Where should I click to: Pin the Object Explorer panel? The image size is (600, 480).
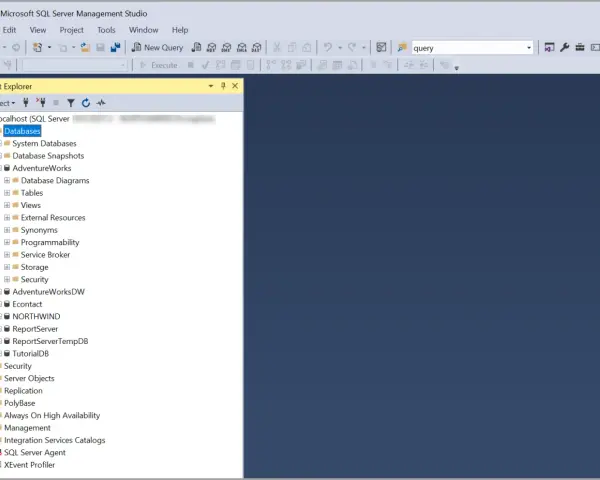[x=223, y=86]
